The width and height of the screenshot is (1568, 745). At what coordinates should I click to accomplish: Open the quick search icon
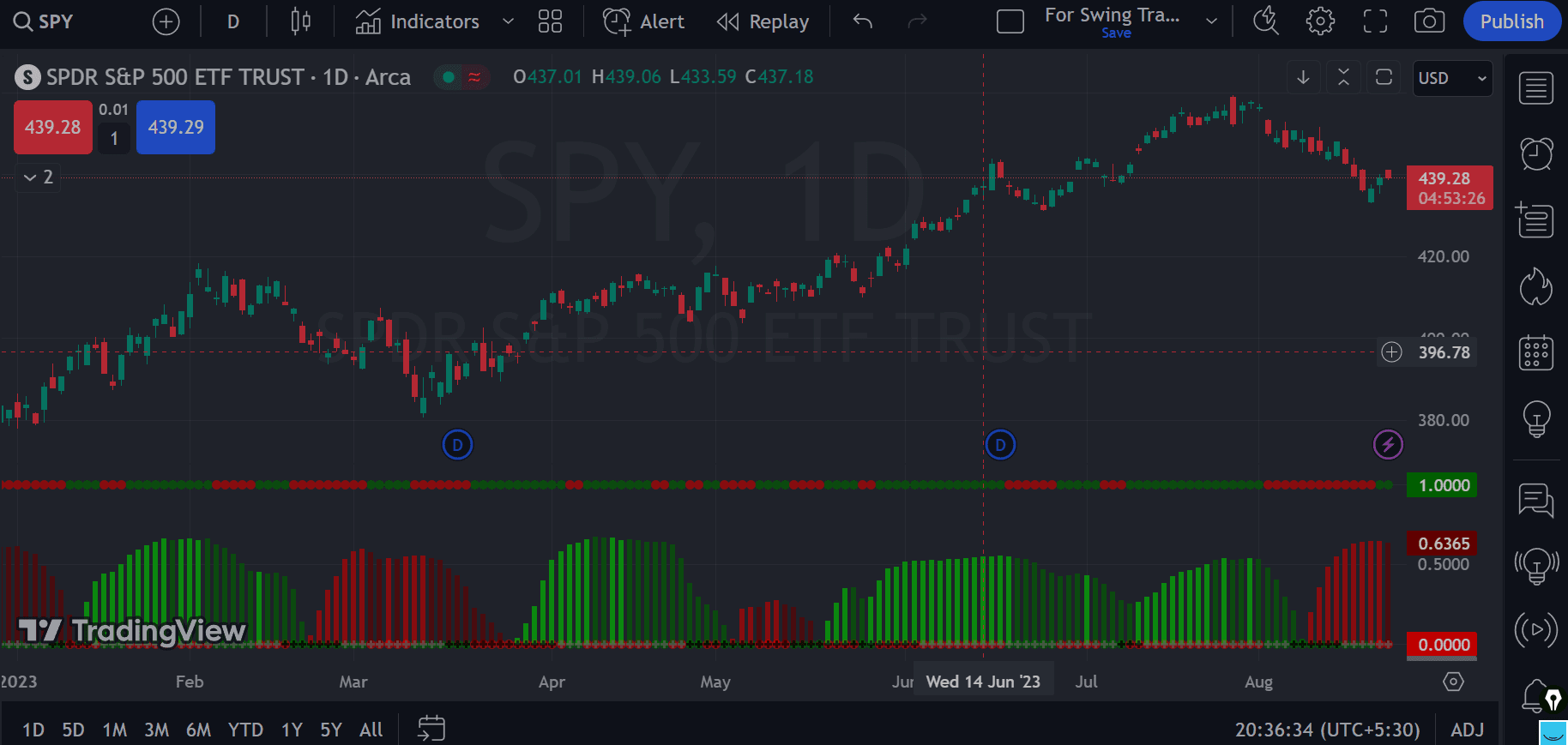tap(1266, 21)
